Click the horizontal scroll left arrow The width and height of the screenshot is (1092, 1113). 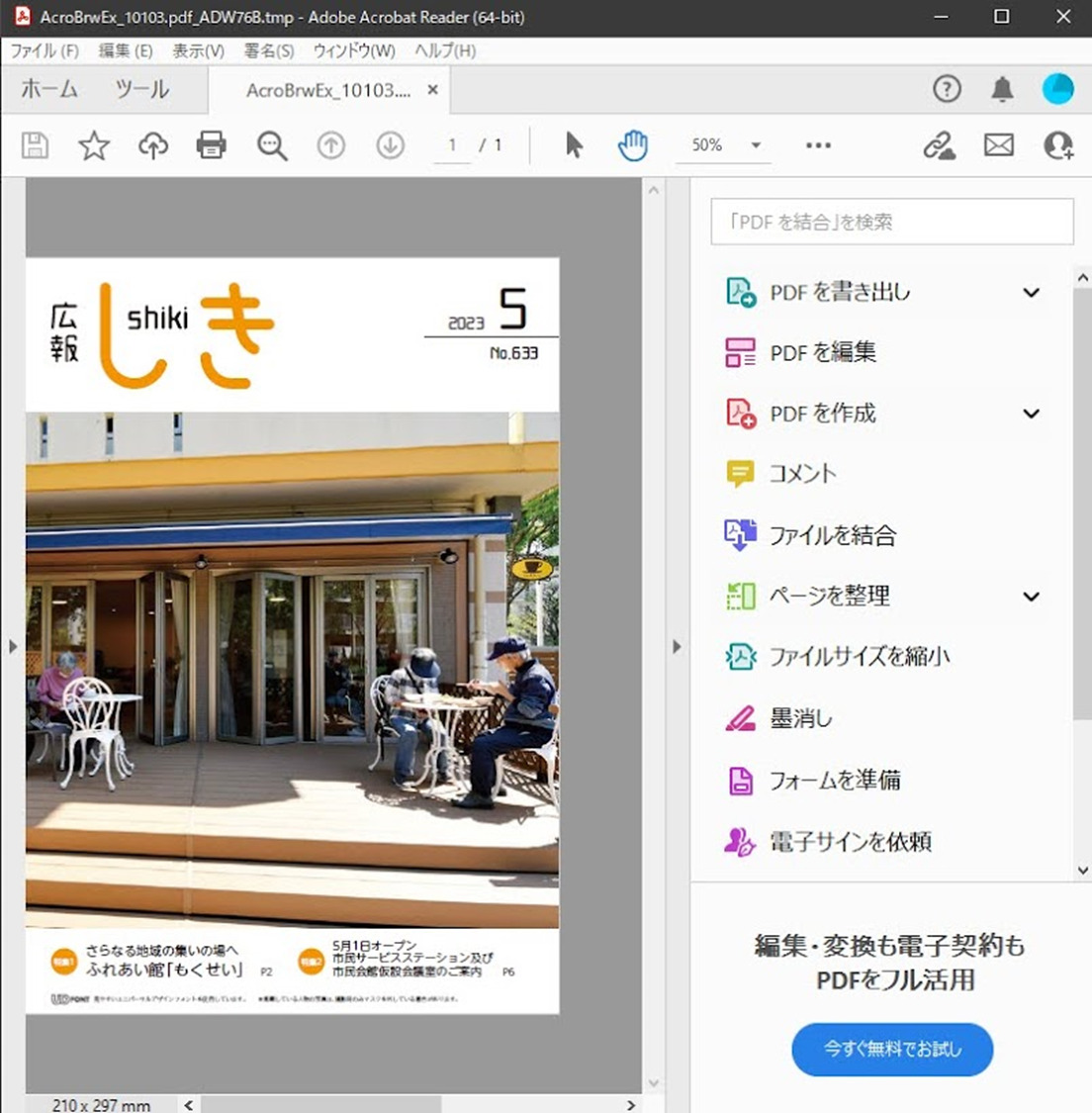click(188, 1104)
